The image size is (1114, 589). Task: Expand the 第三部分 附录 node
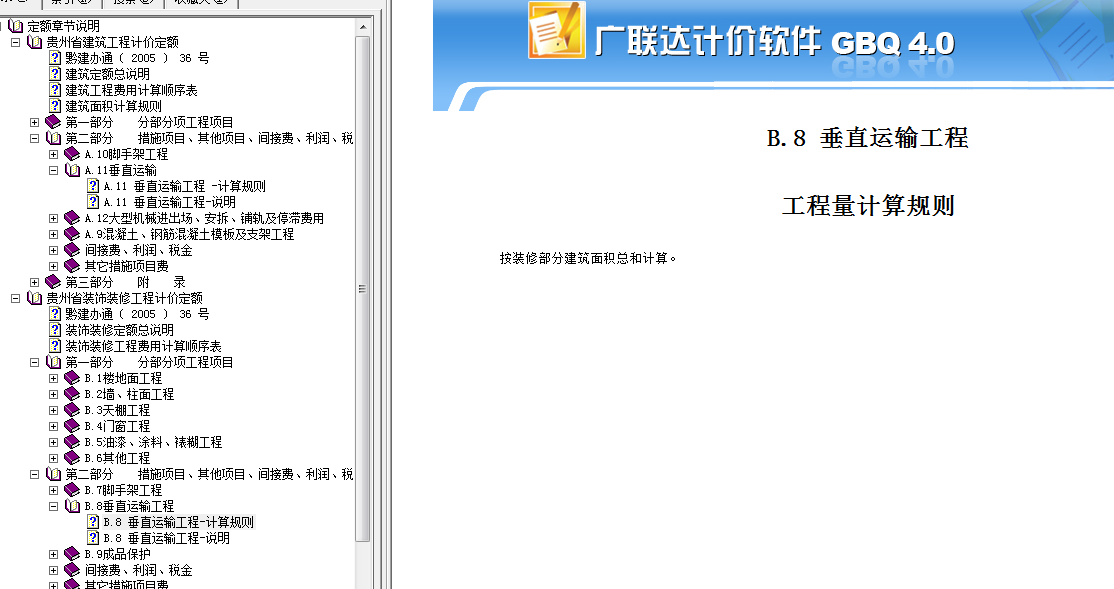tap(34, 282)
